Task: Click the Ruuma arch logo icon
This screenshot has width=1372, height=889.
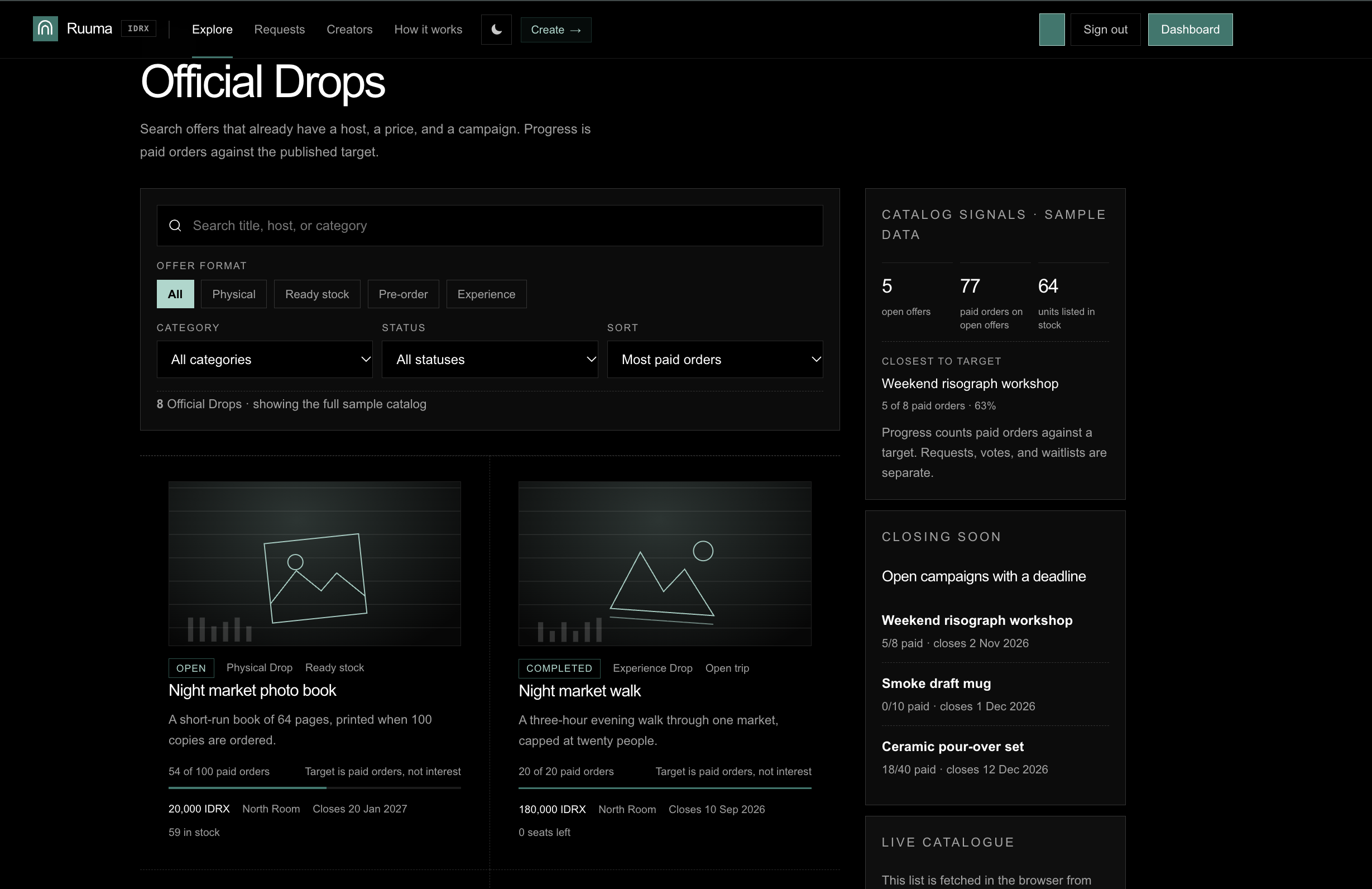Action: pyautogui.click(x=45, y=29)
